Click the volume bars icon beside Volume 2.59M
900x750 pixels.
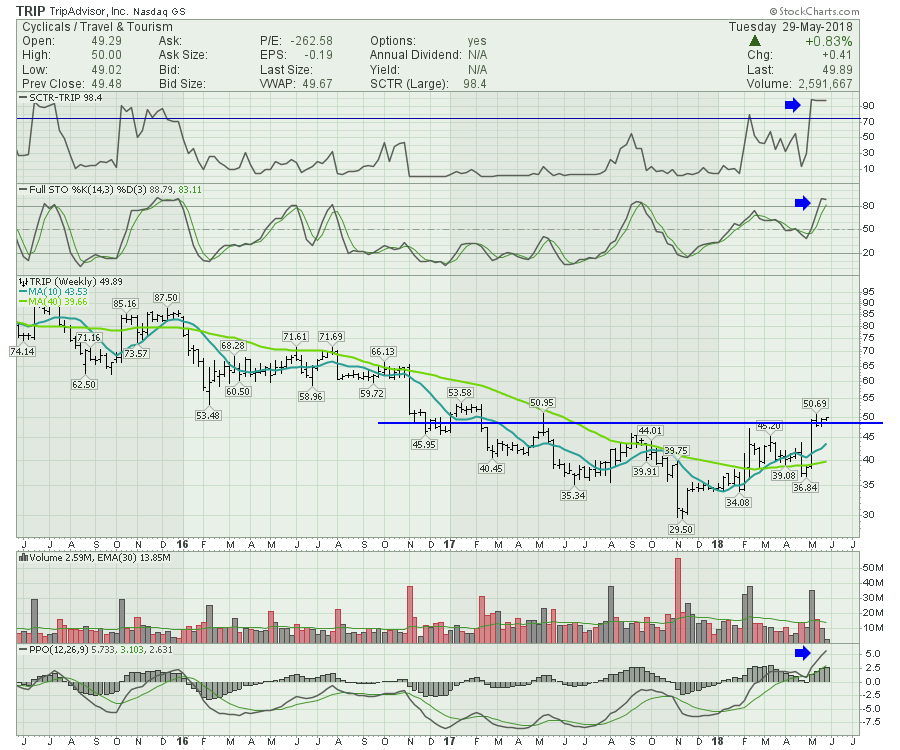(x=23, y=558)
